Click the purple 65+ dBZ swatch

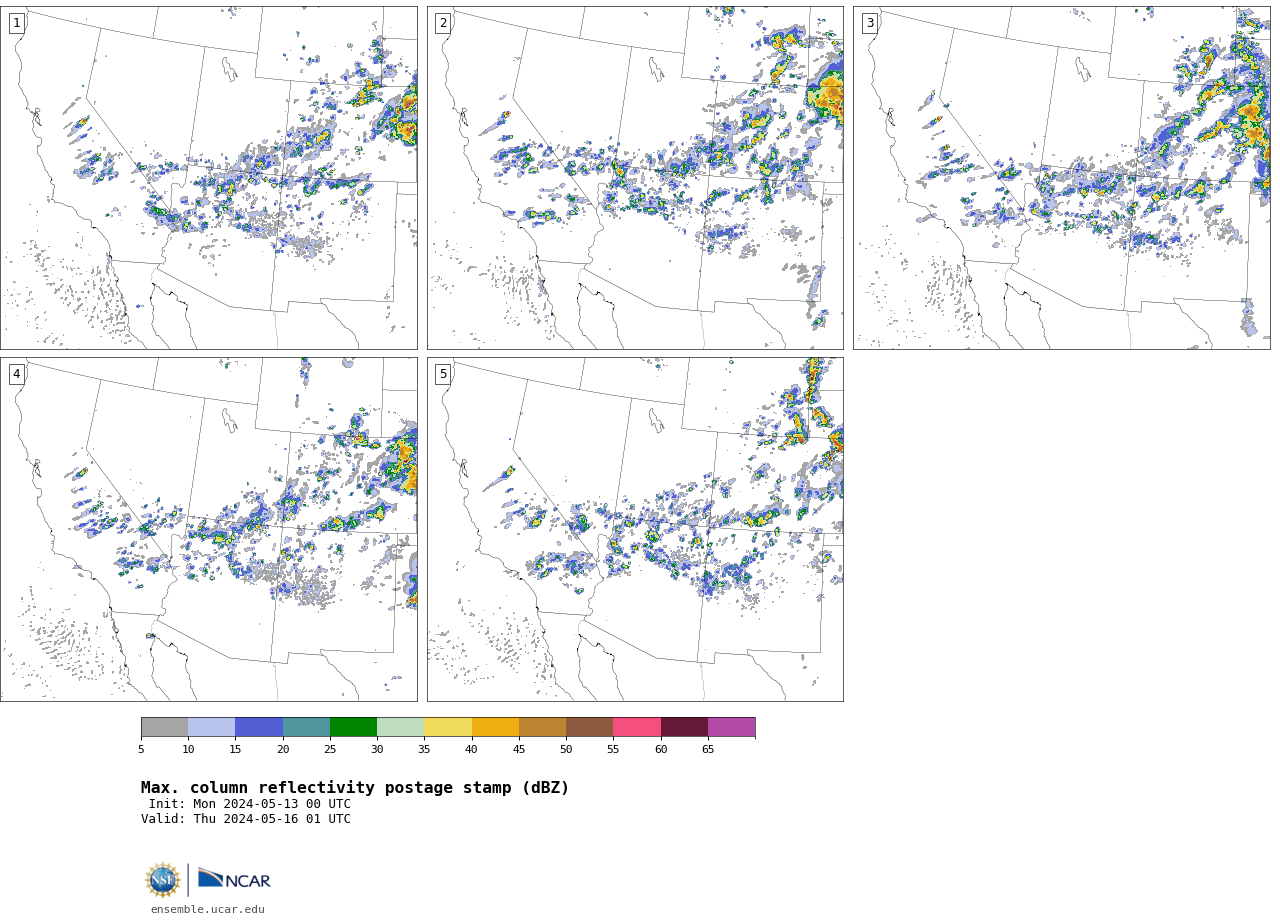(x=731, y=727)
